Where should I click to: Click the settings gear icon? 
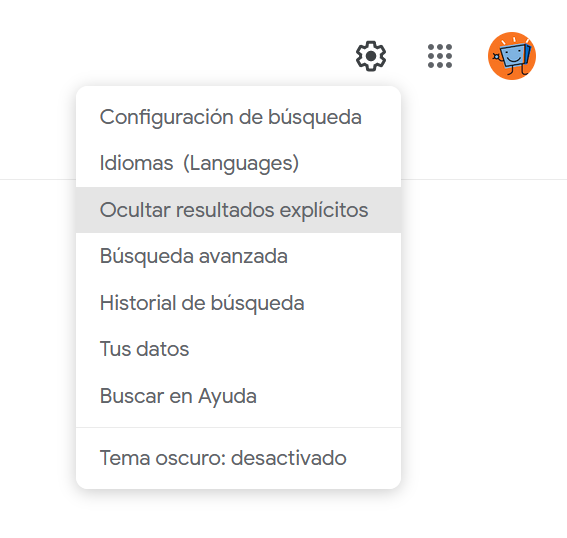coord(371,56)
